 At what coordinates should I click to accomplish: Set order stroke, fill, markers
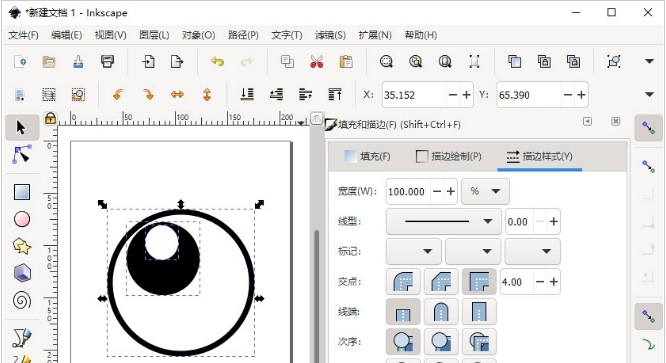pyautogui.click(x=441, y=342)
